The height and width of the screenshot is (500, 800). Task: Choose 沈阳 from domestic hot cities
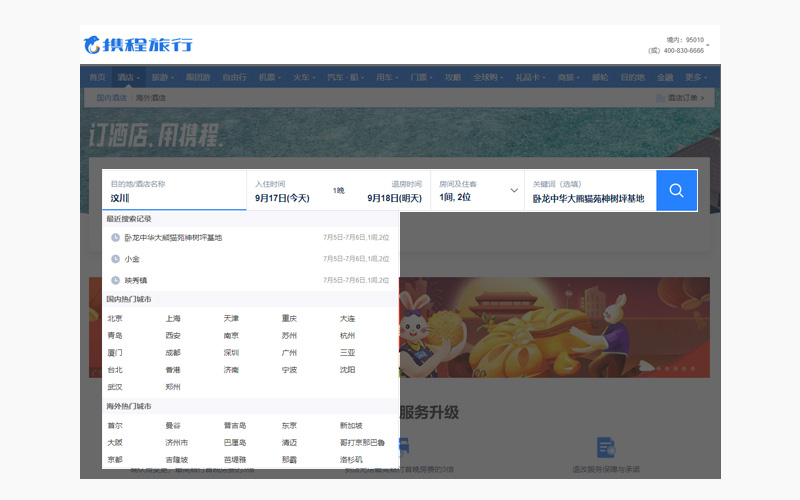pos(347,370)
